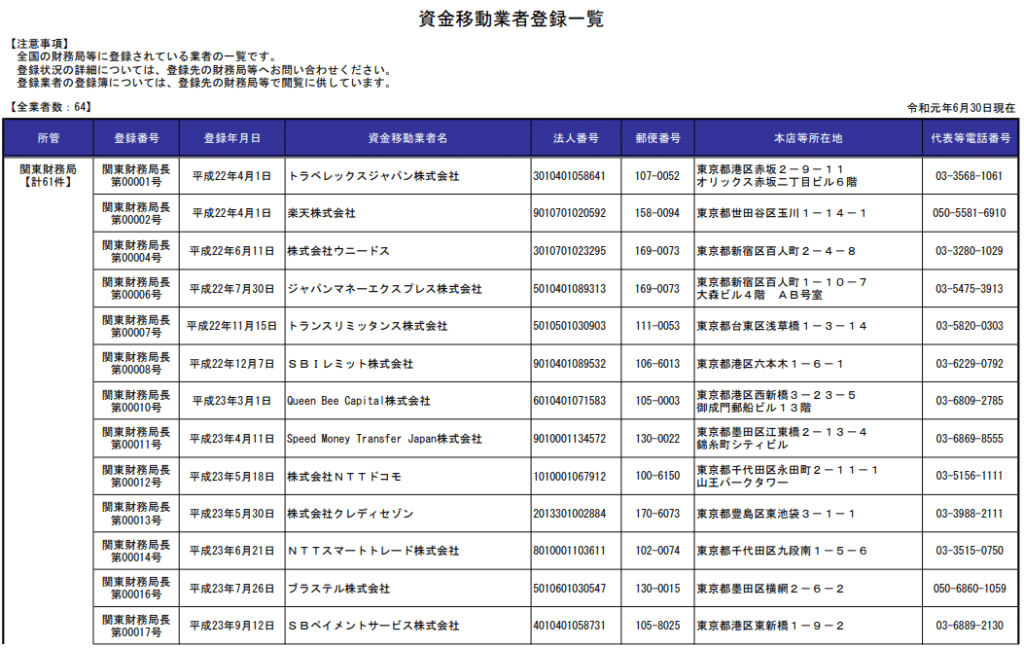Select company トラベレックスジャパン株式会社
Image resolution: width=1024 pixels, height=648 pixels.
pyautogui.click(x=374, y=176)
